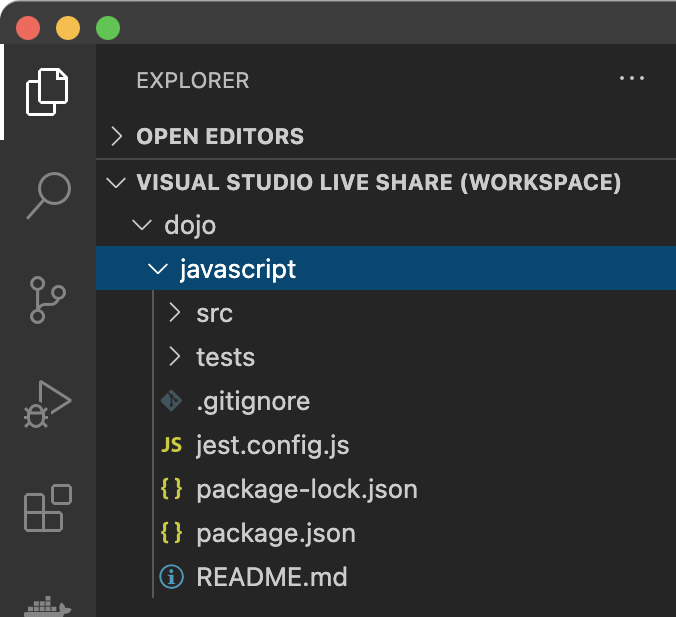This screenshot has height=617, width=676.
Task: Maximize the window with green button
Action: coord(108,28)
